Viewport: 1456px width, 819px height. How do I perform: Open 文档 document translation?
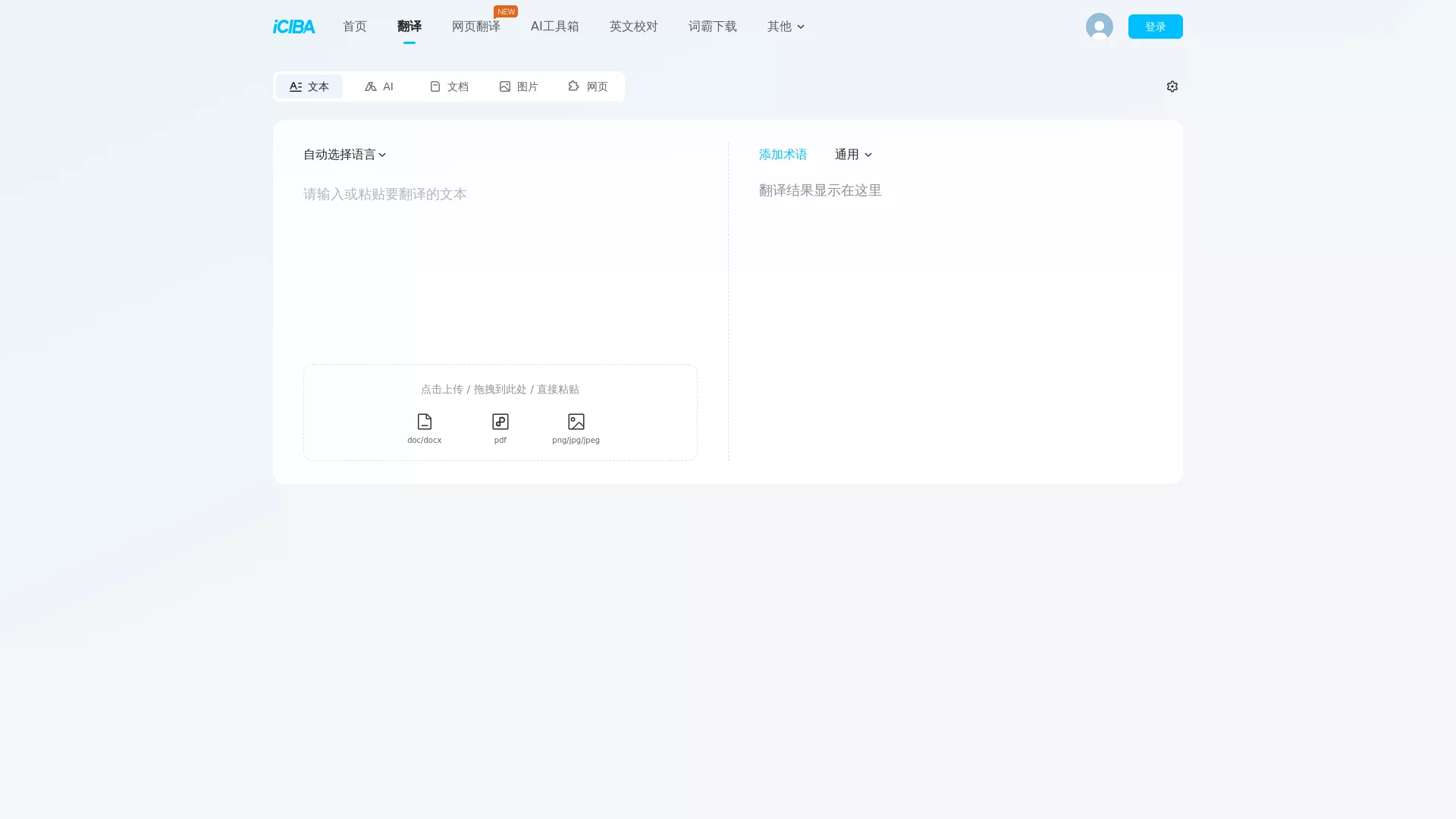pos(449,86)
